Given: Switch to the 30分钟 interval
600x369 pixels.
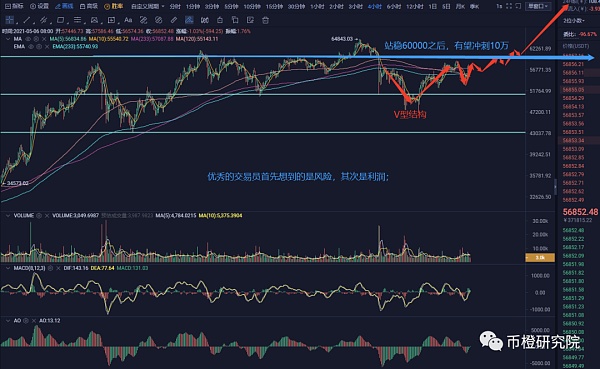Looking at the screenshot, I should [296, 7].
